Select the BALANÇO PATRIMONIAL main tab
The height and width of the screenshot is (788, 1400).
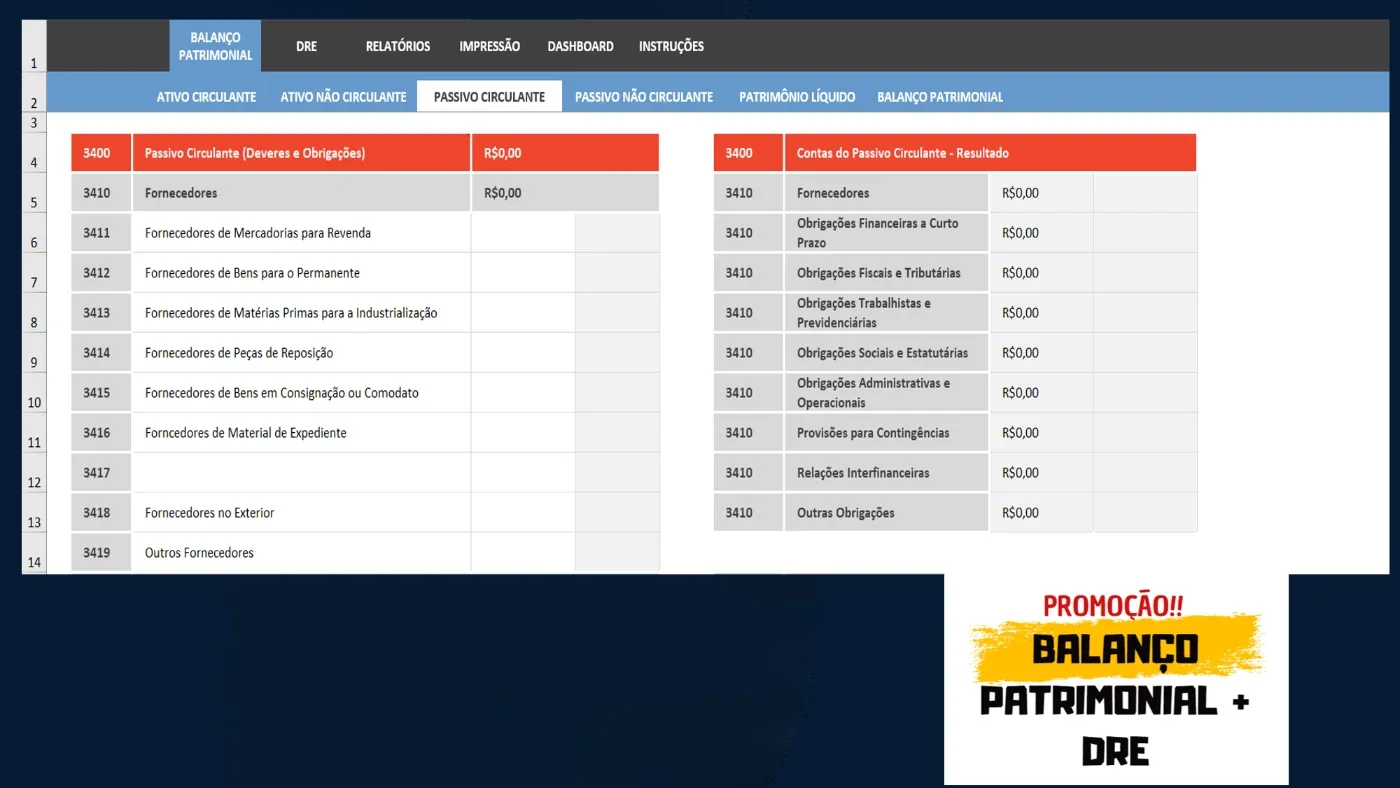pos(215,46)
